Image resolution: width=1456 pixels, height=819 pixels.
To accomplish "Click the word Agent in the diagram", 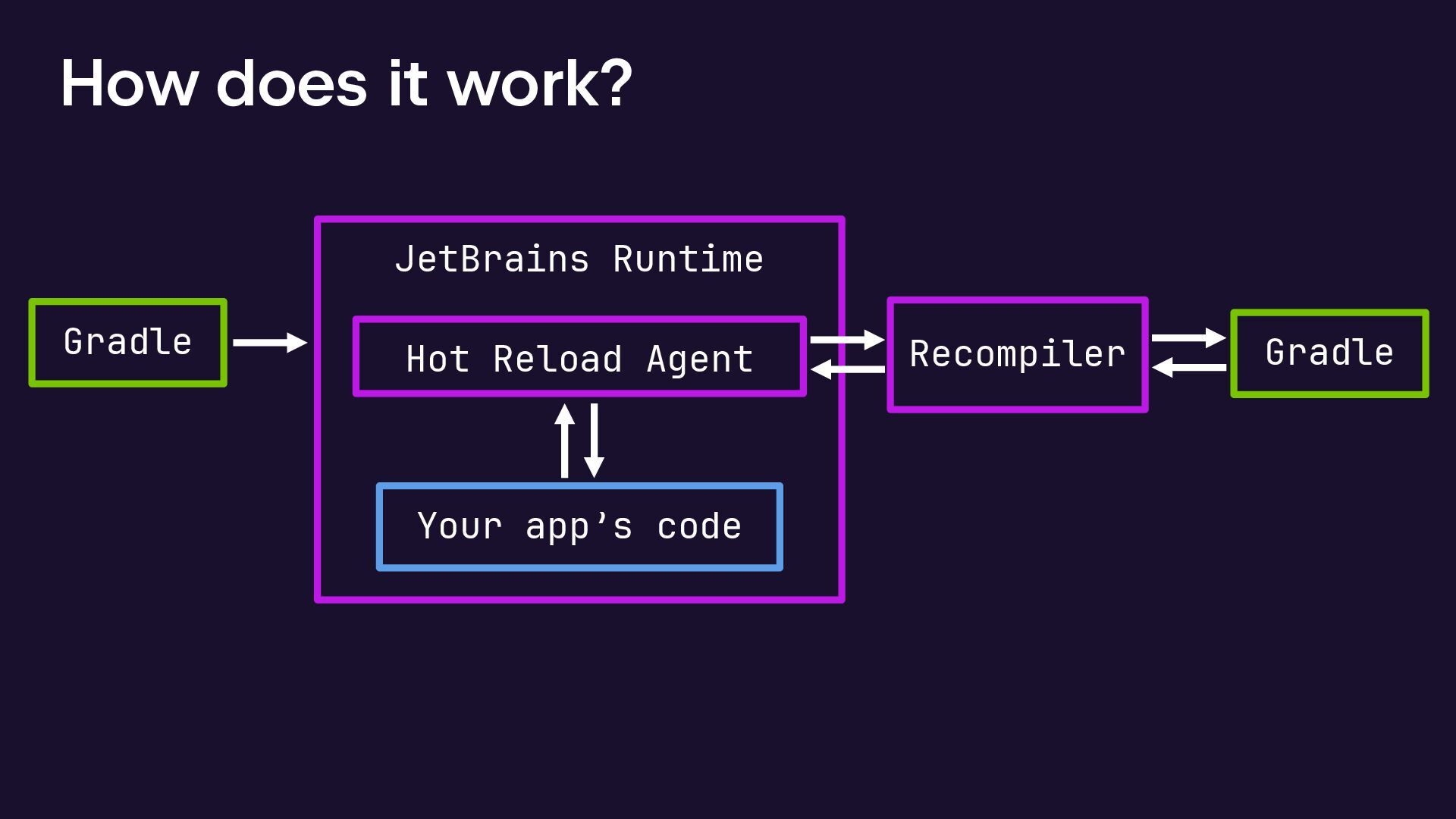I will point(699,359).
